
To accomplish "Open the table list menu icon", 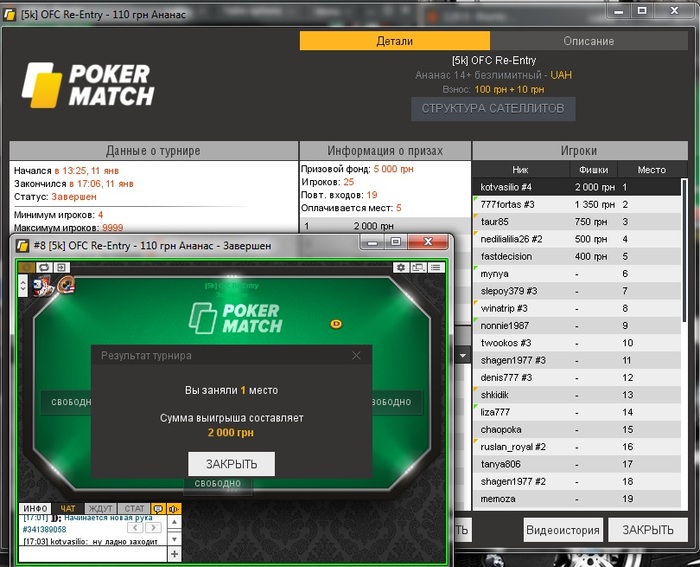I will (x=436, y=267).
